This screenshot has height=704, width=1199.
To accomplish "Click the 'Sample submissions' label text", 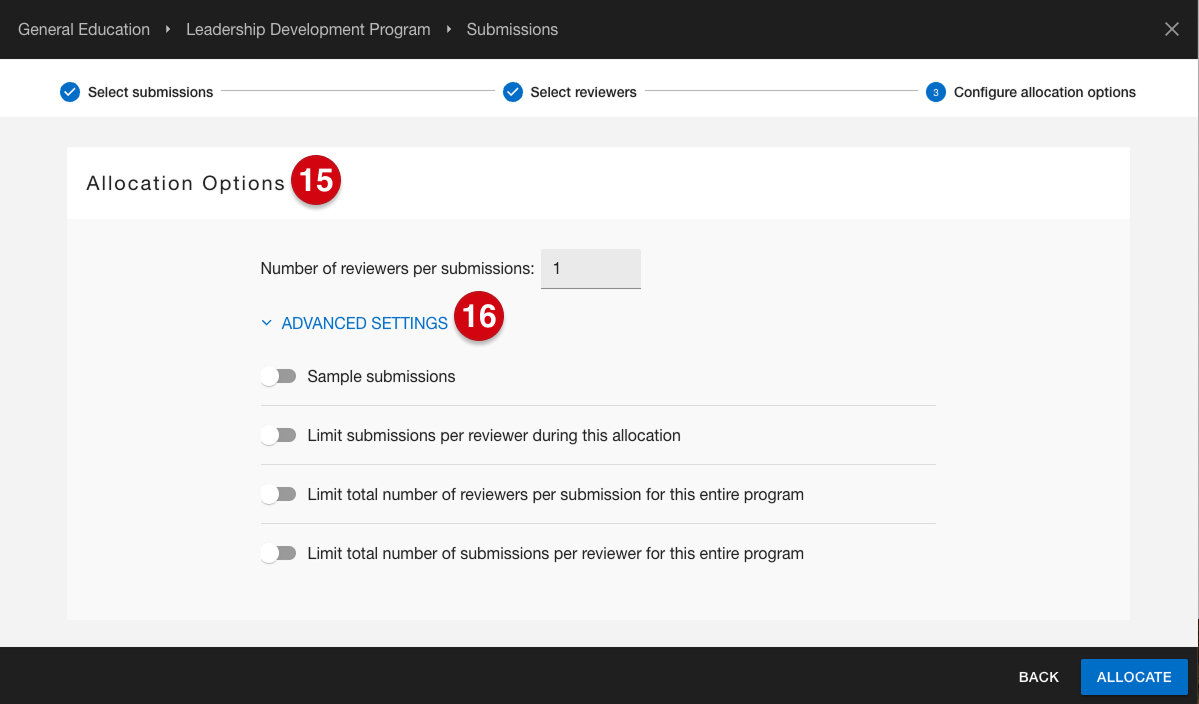I will pyautogui.click(x=381, y=376).
